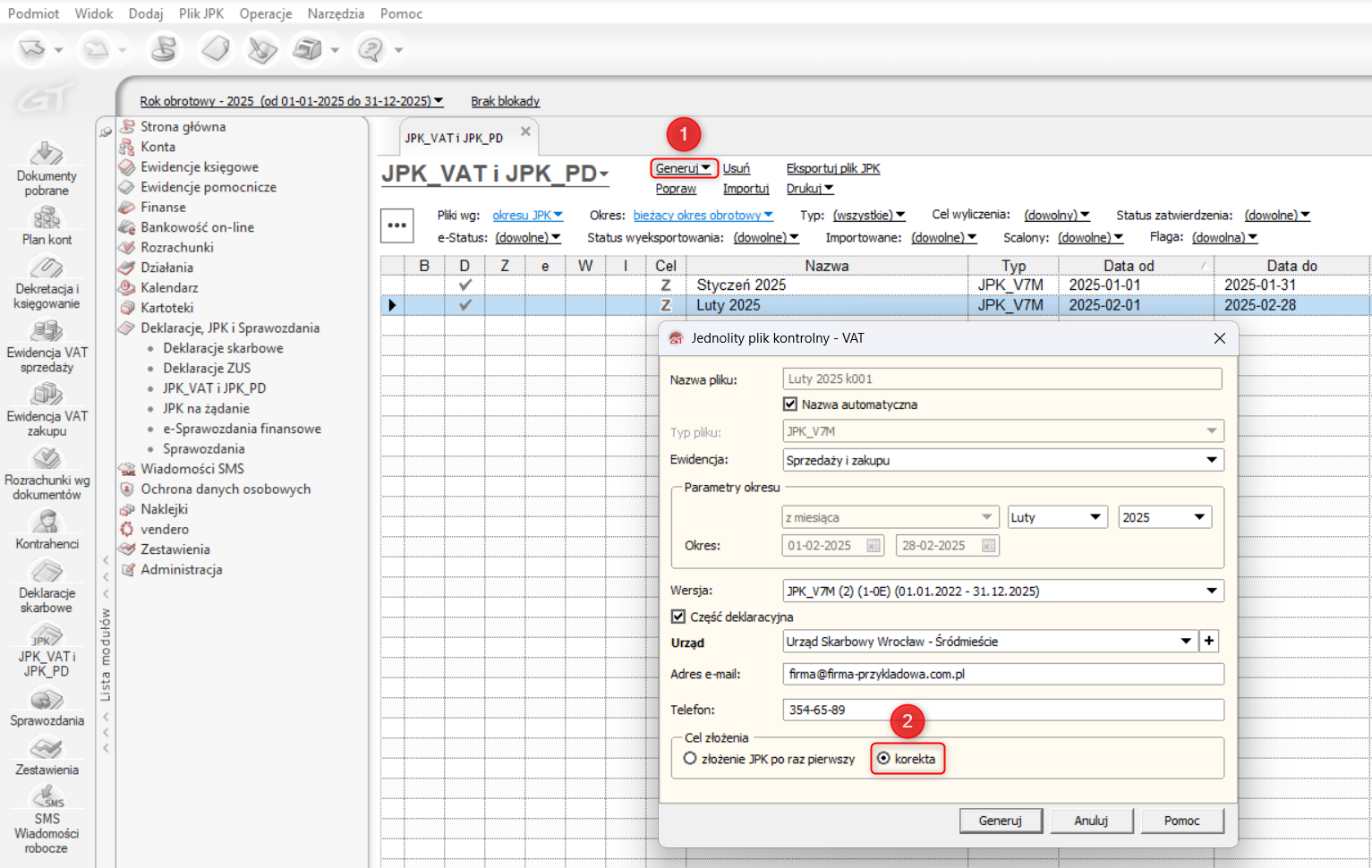Open the Narzędzia menu
The width and height of the screenshot is (1372, 868).
tap(336, 13)
